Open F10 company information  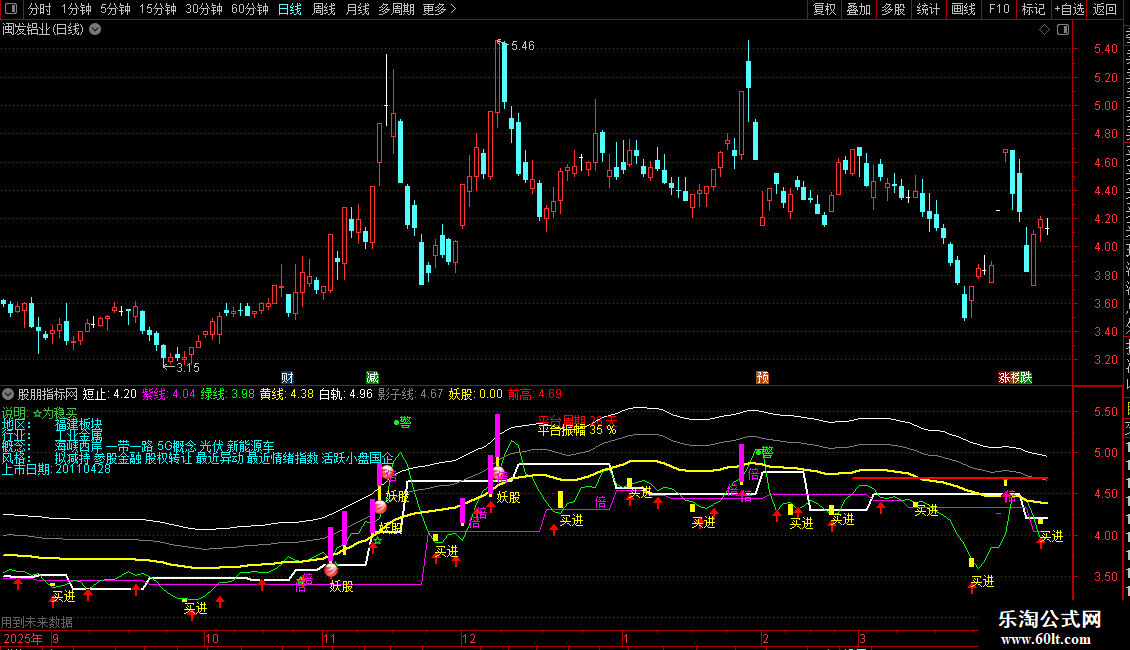click(999, 9)
